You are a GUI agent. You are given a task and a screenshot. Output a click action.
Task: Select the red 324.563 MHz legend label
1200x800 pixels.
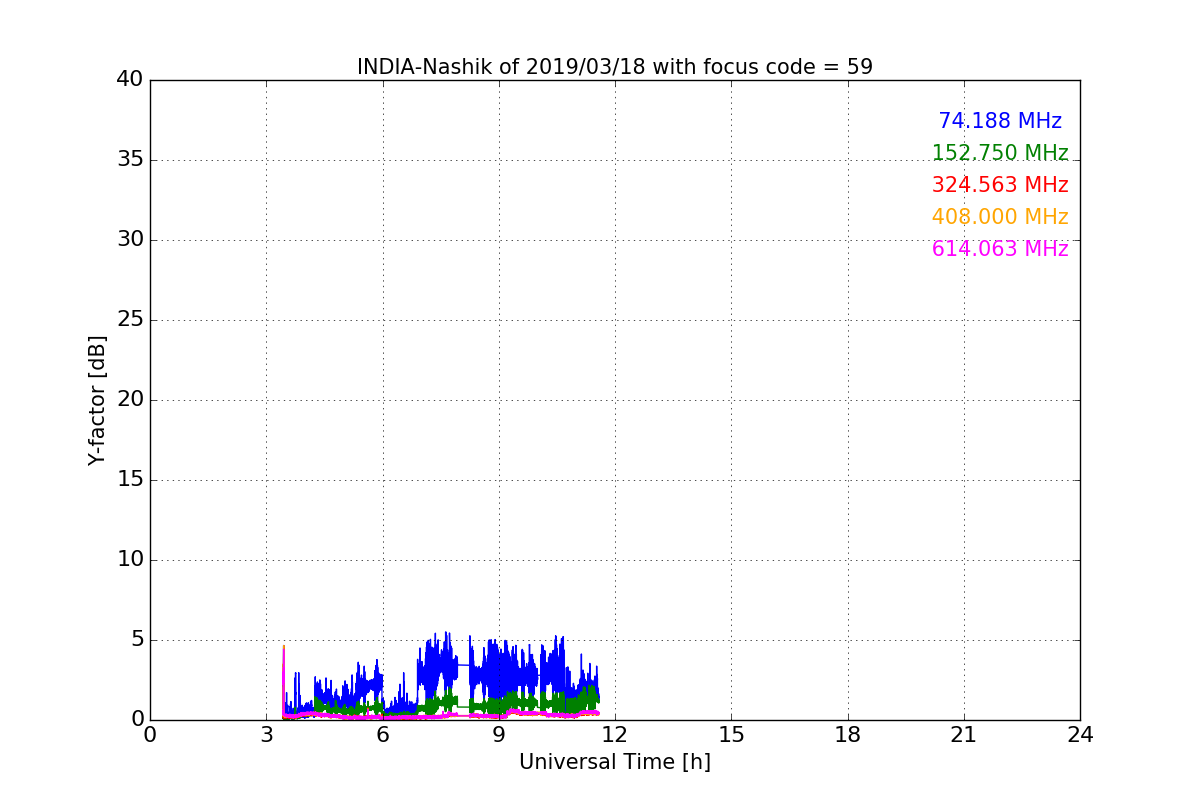pyautogui.click(x=1000, y=185)
